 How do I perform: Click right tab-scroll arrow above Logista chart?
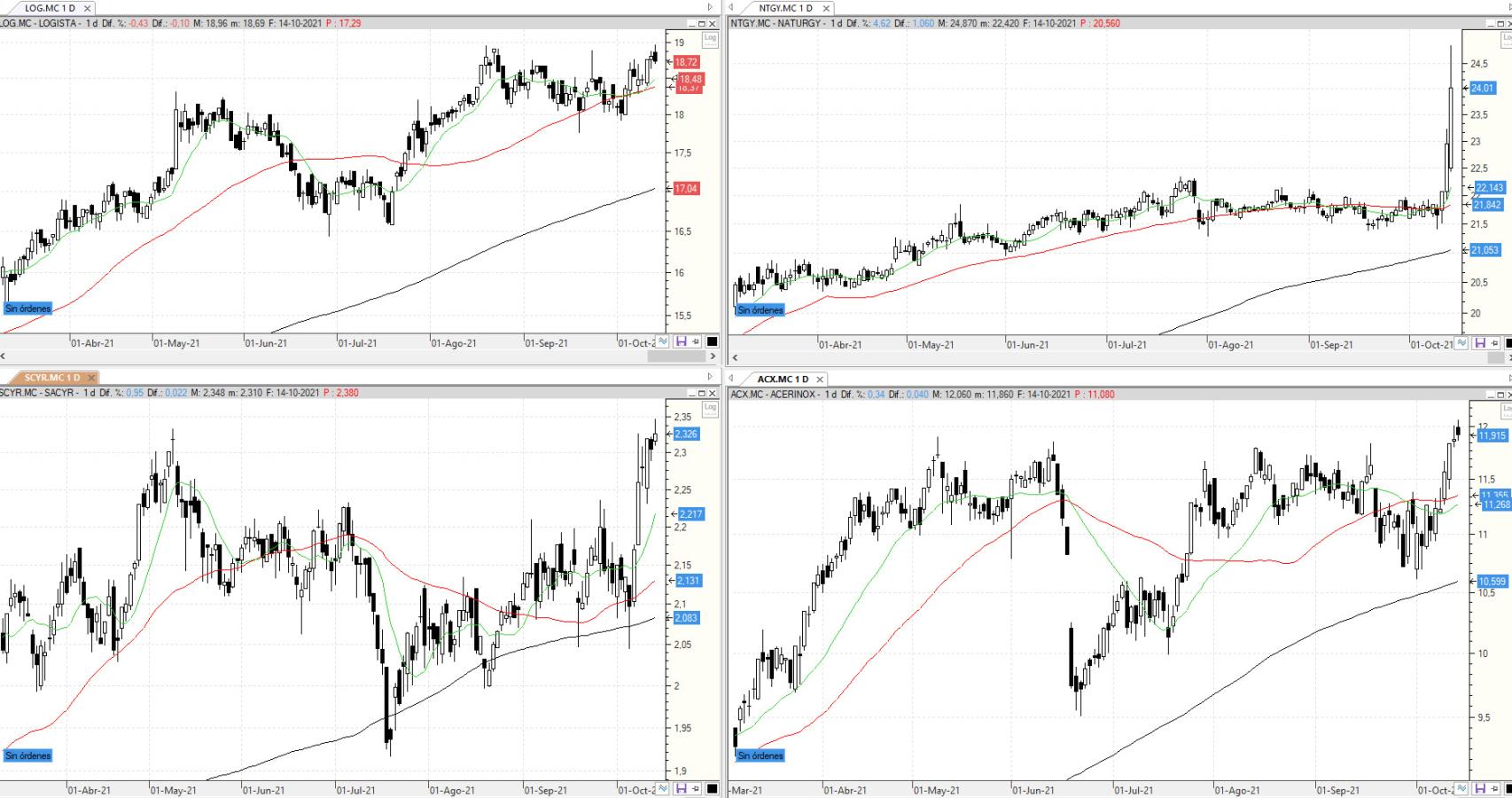pyautogui.click(x=710, y=7)
